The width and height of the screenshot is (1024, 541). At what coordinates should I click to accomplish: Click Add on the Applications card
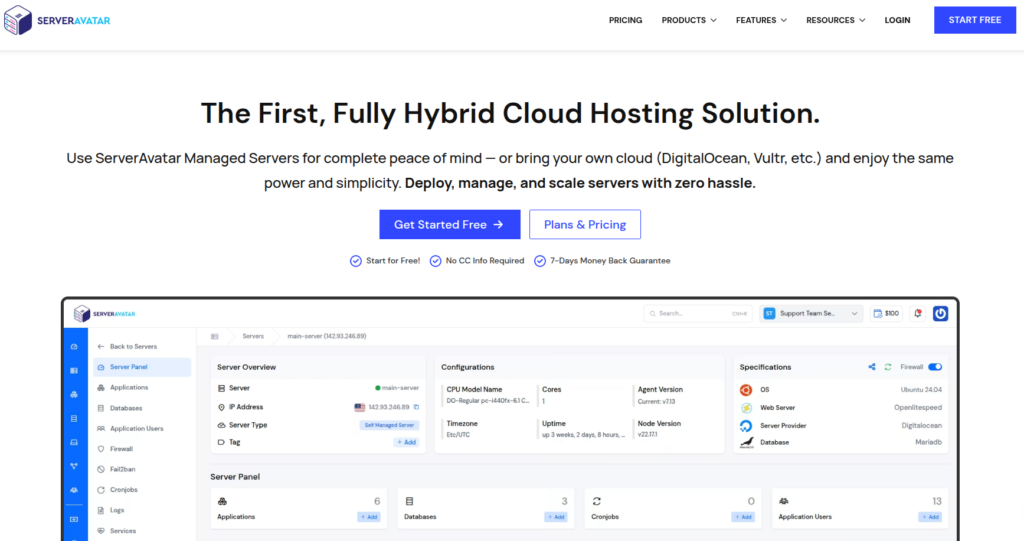(369, 517)
